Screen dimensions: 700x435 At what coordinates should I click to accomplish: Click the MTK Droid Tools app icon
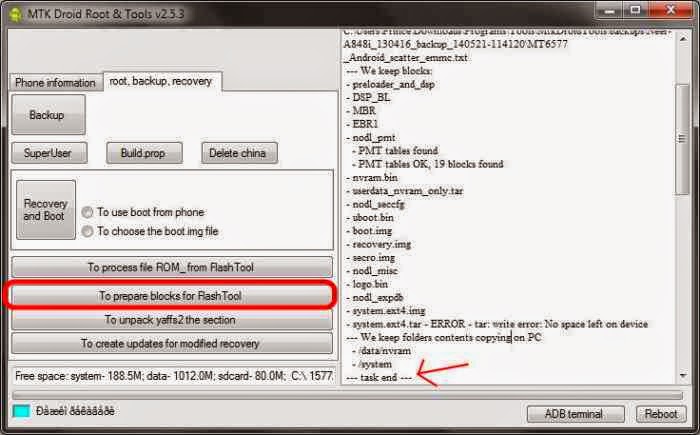[15, 14]
